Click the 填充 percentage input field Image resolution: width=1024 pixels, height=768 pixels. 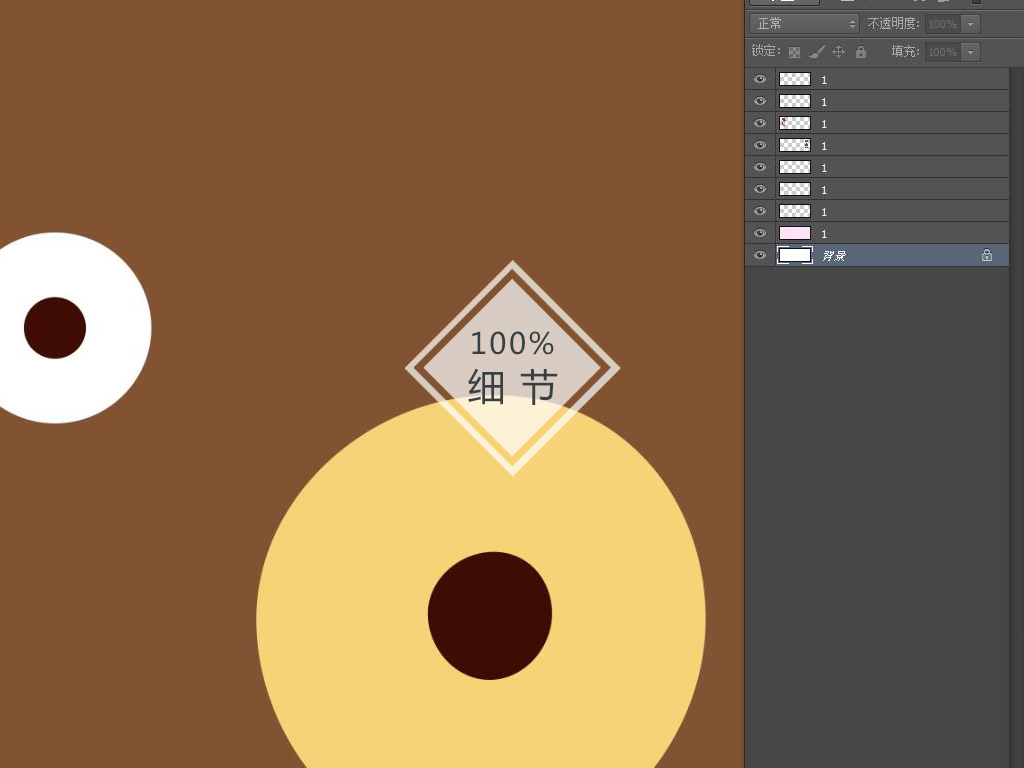pos(941,52)
